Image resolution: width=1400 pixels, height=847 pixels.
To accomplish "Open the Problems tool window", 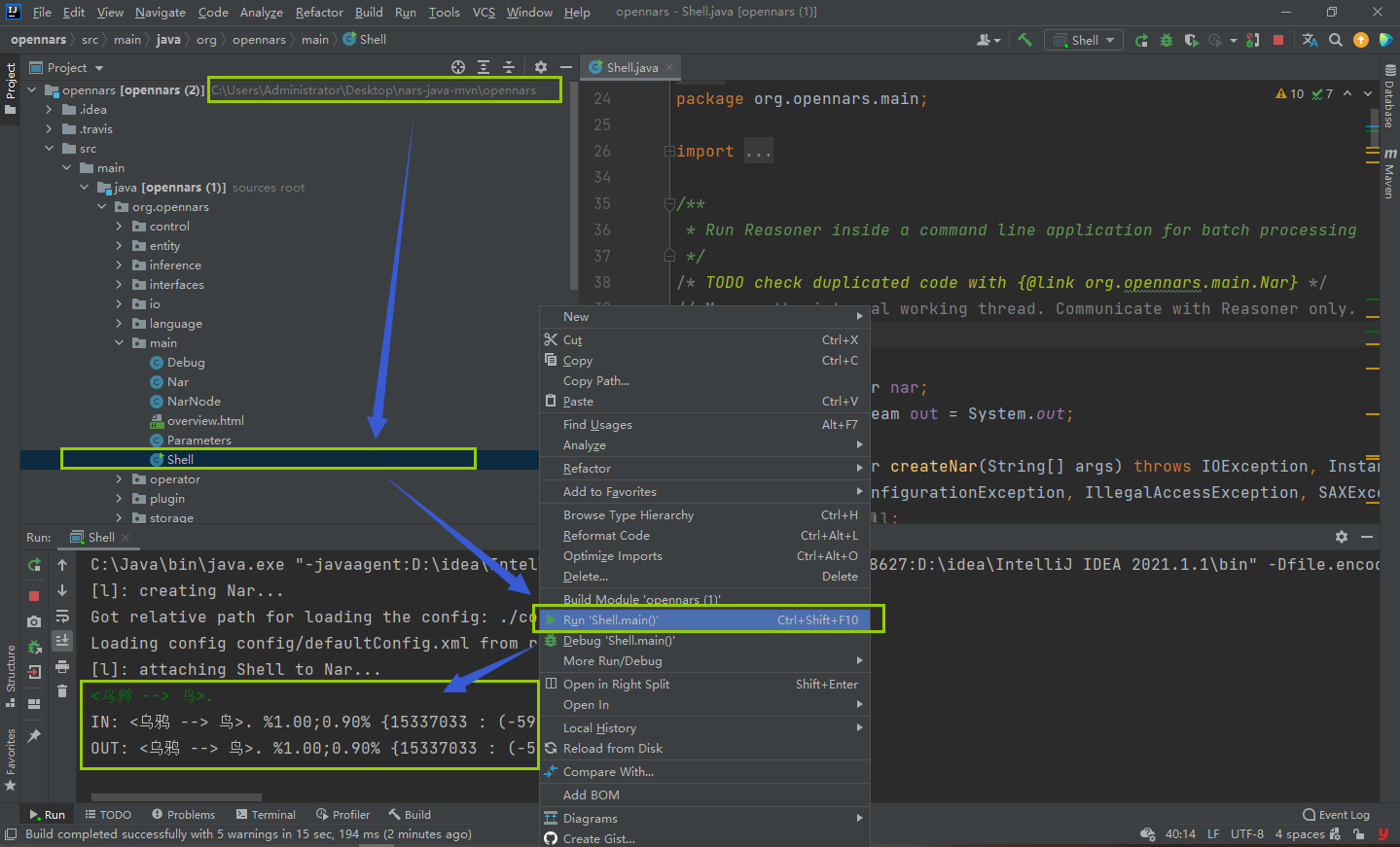I will 183,815.
